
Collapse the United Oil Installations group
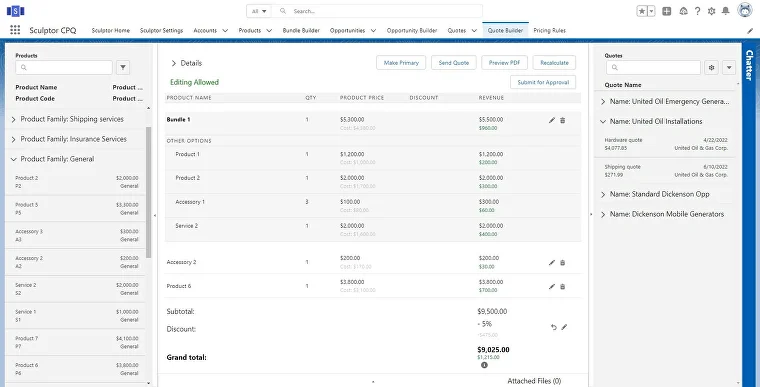(x=603, y=122)
